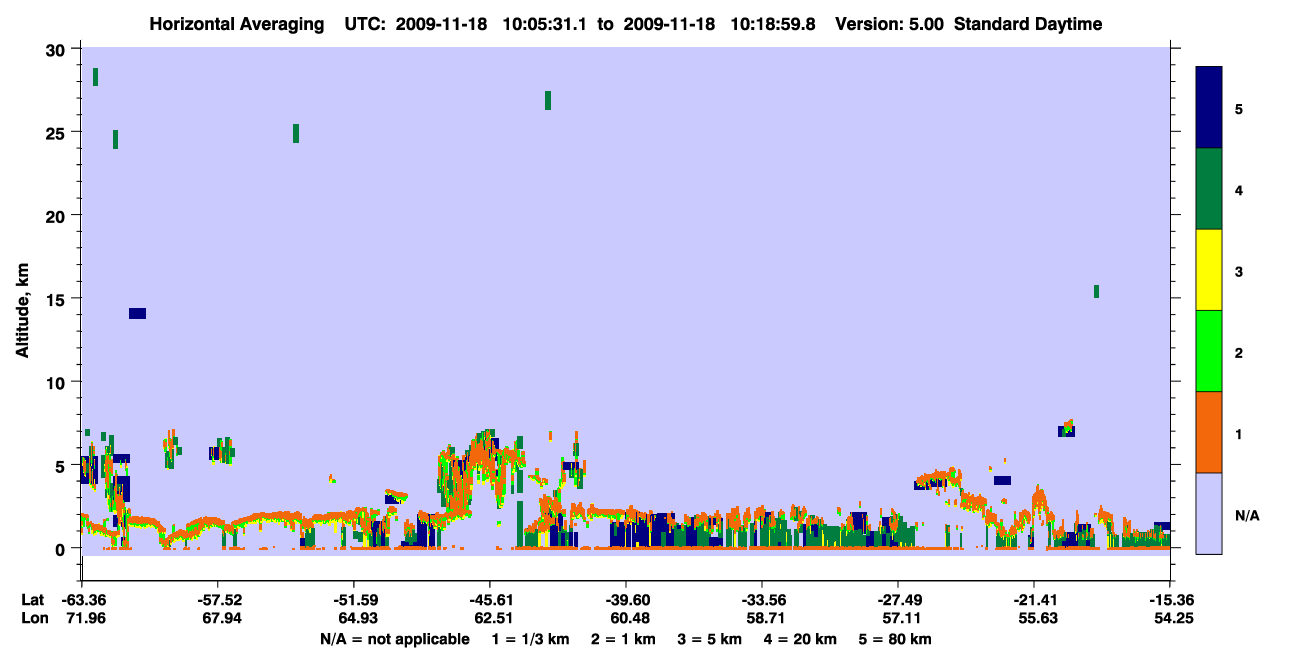Click the lavender N/A colorbar segment
This screenshot has width=1300, height=667.
(x=1209, y=513)
